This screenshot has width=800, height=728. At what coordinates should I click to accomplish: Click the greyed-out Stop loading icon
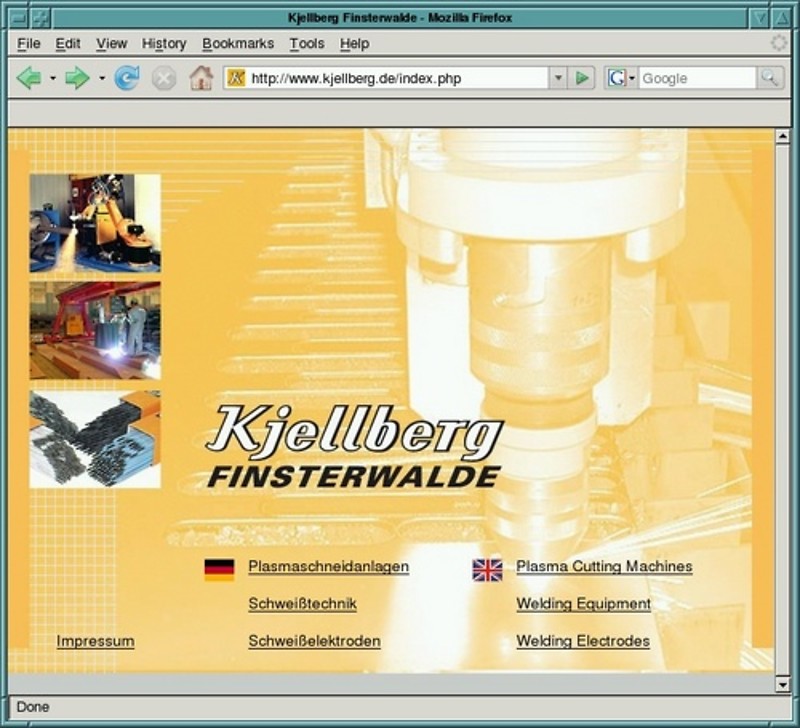pos(164,79)
